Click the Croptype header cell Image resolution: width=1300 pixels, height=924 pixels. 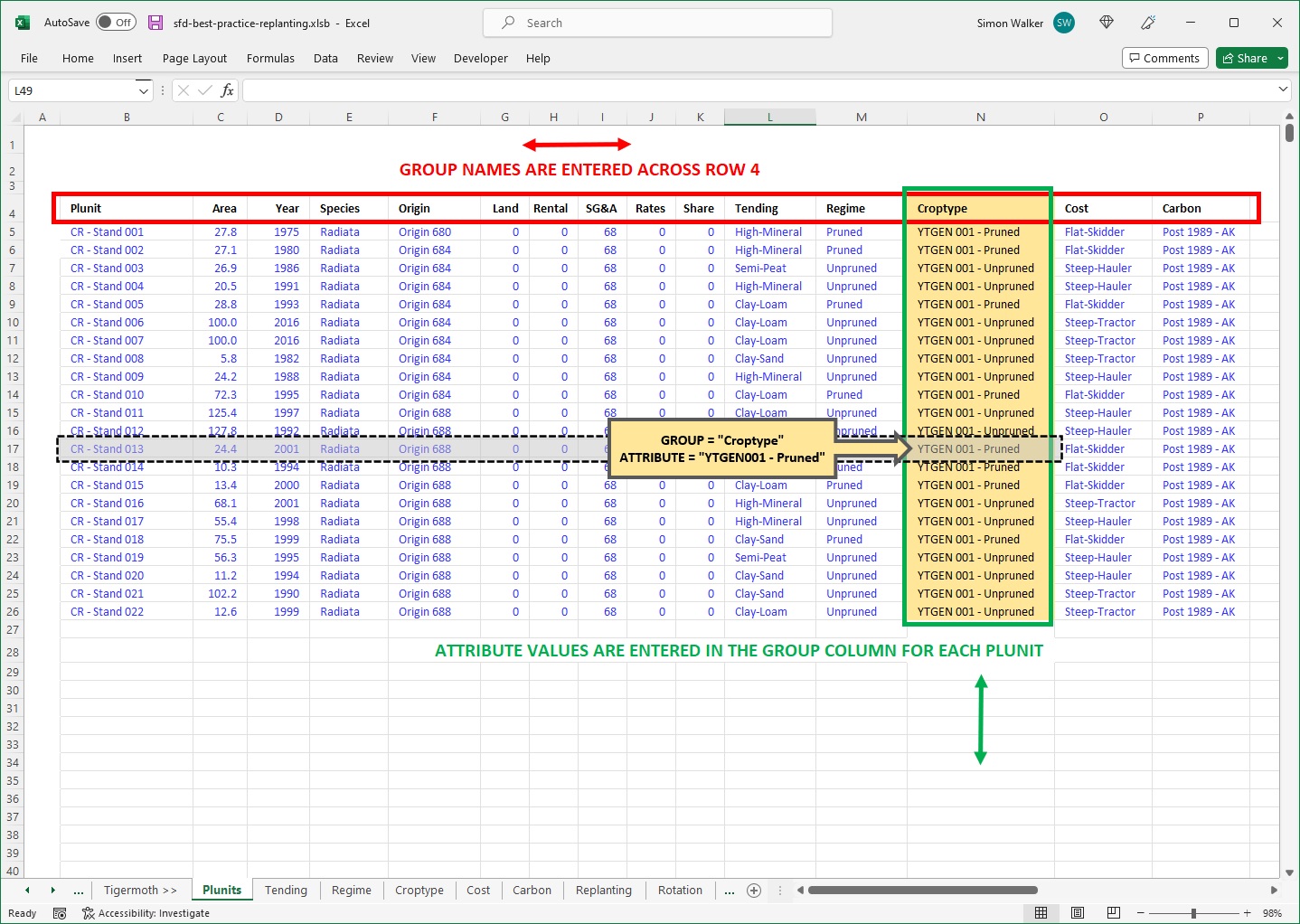[x=980, y=208]
